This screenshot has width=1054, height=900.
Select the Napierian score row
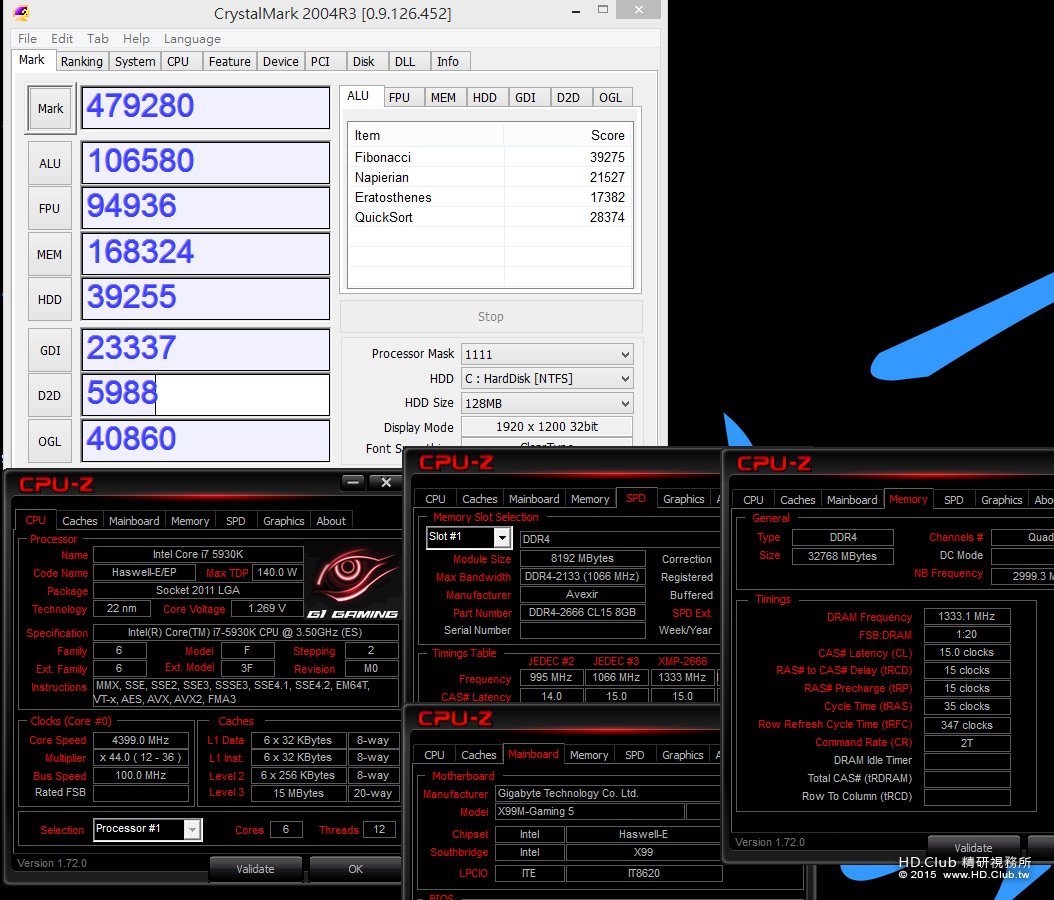490,177
